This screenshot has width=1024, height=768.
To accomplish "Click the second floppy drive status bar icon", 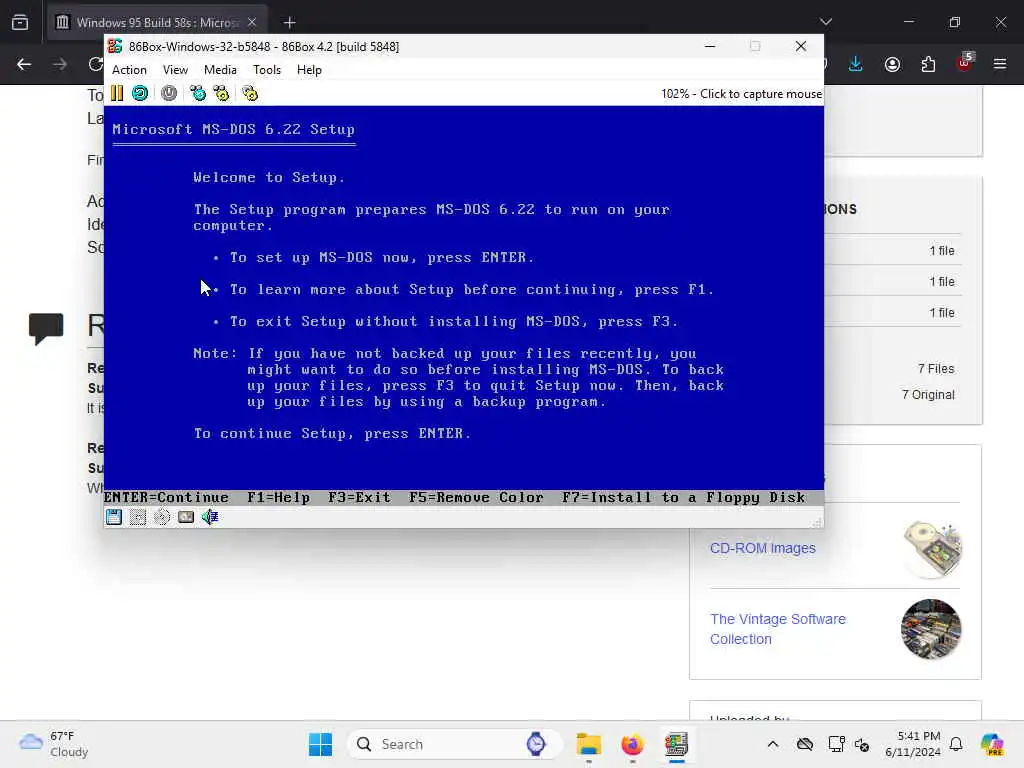I will tap(138, 517).
